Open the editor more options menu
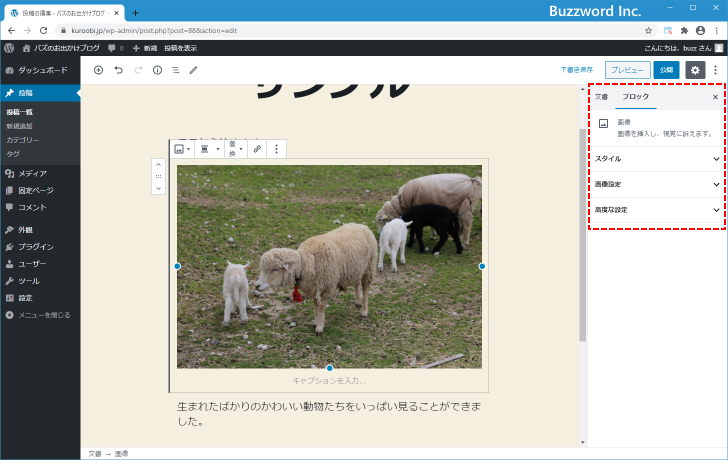Image resolution: width=728 pixels, height=460 pixels. pyautogui.click(x=715, y=70)
